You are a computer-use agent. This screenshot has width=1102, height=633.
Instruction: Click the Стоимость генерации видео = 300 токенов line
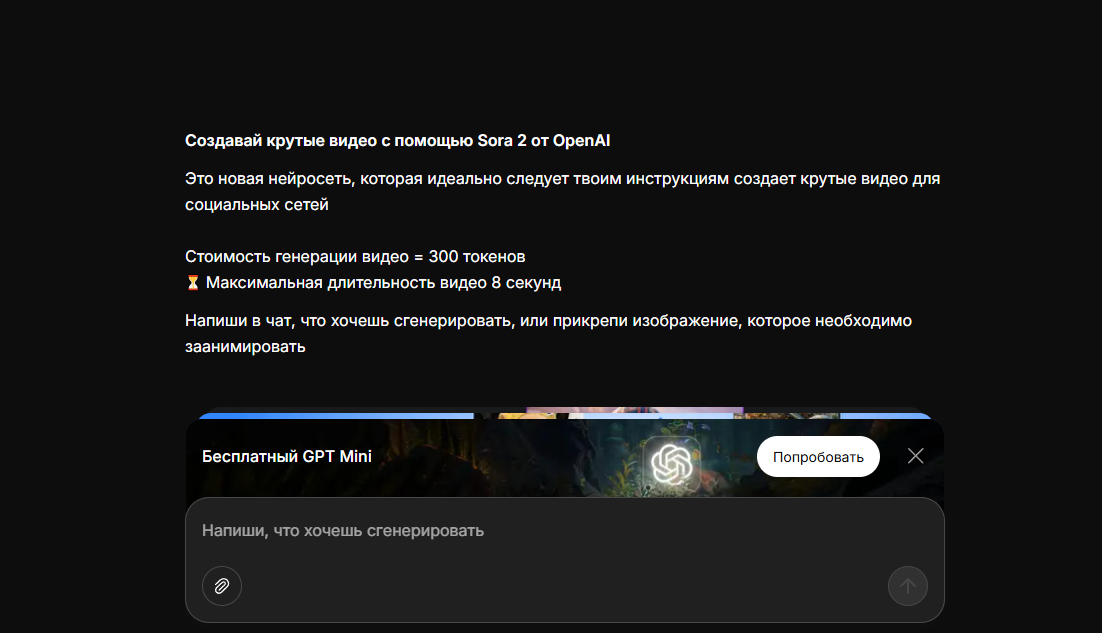pos(355,256)
